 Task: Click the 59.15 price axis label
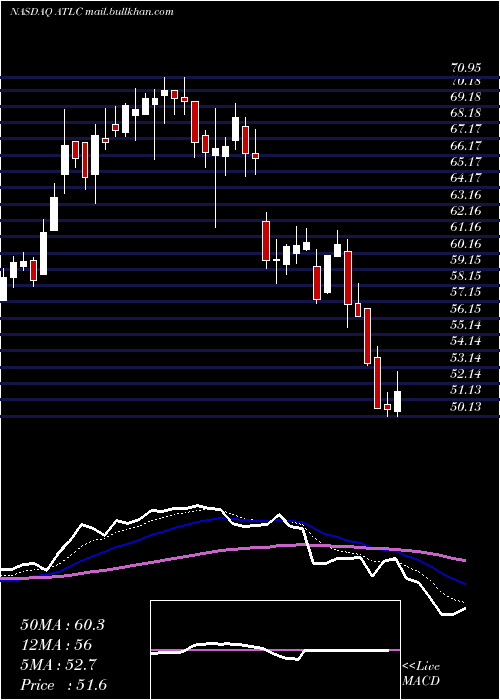click(x=466, y=260)
